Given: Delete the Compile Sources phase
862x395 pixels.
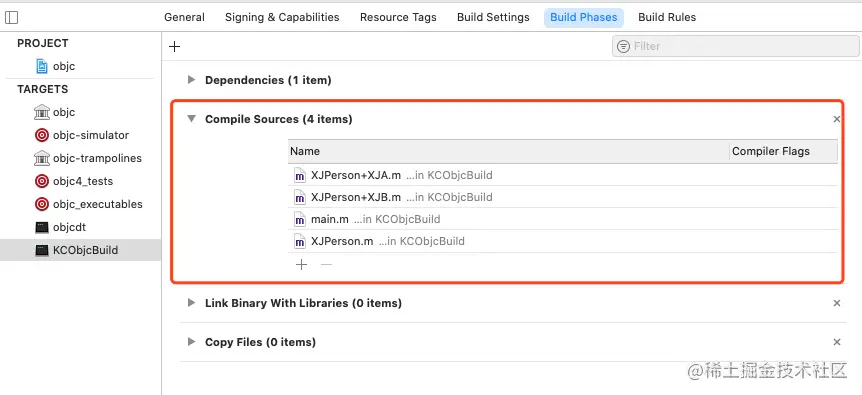Looking at the screenshot, I should pyautogui.click(x=837, y=119).
